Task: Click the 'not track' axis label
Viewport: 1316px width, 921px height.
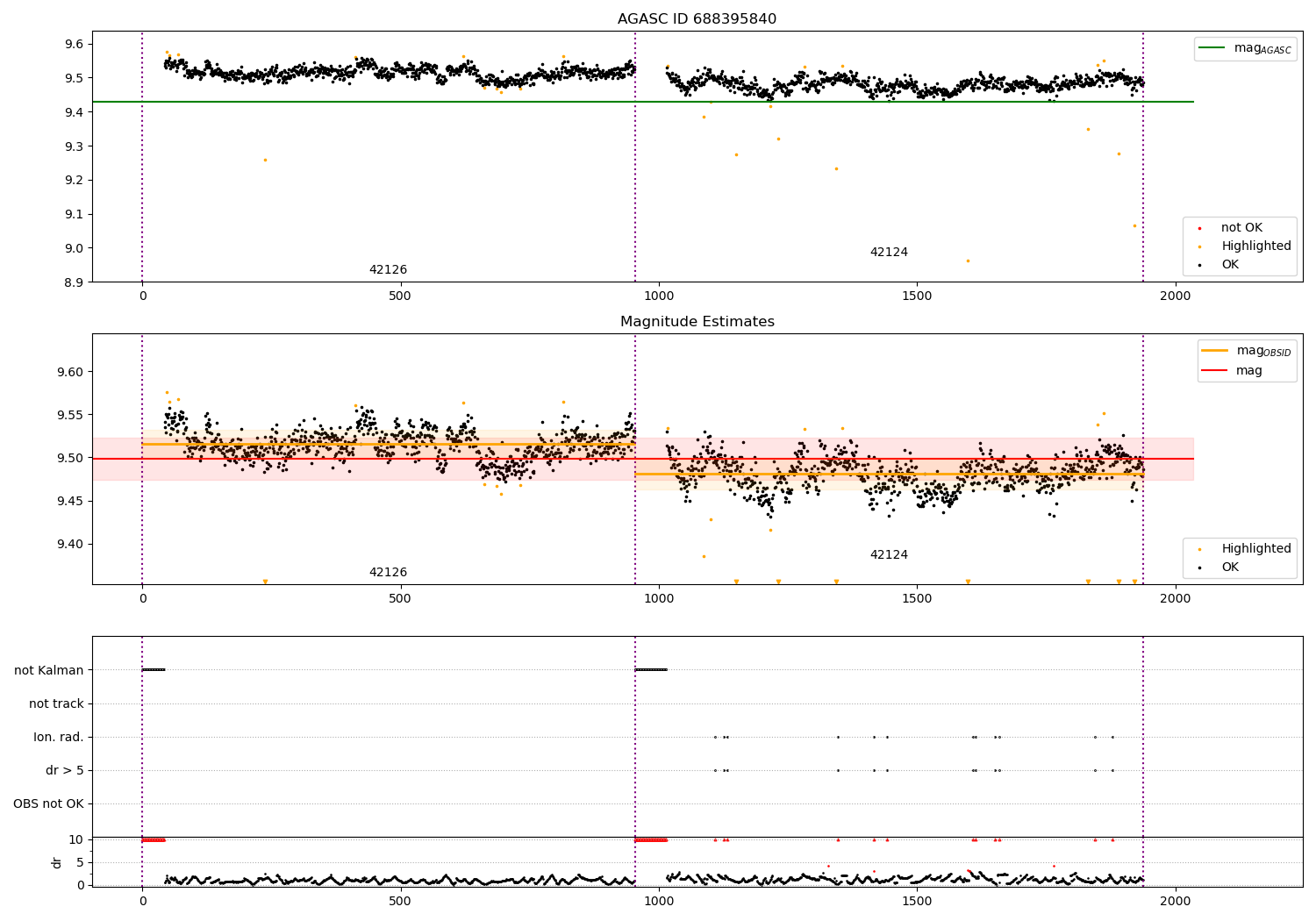Action: [56, 703]
